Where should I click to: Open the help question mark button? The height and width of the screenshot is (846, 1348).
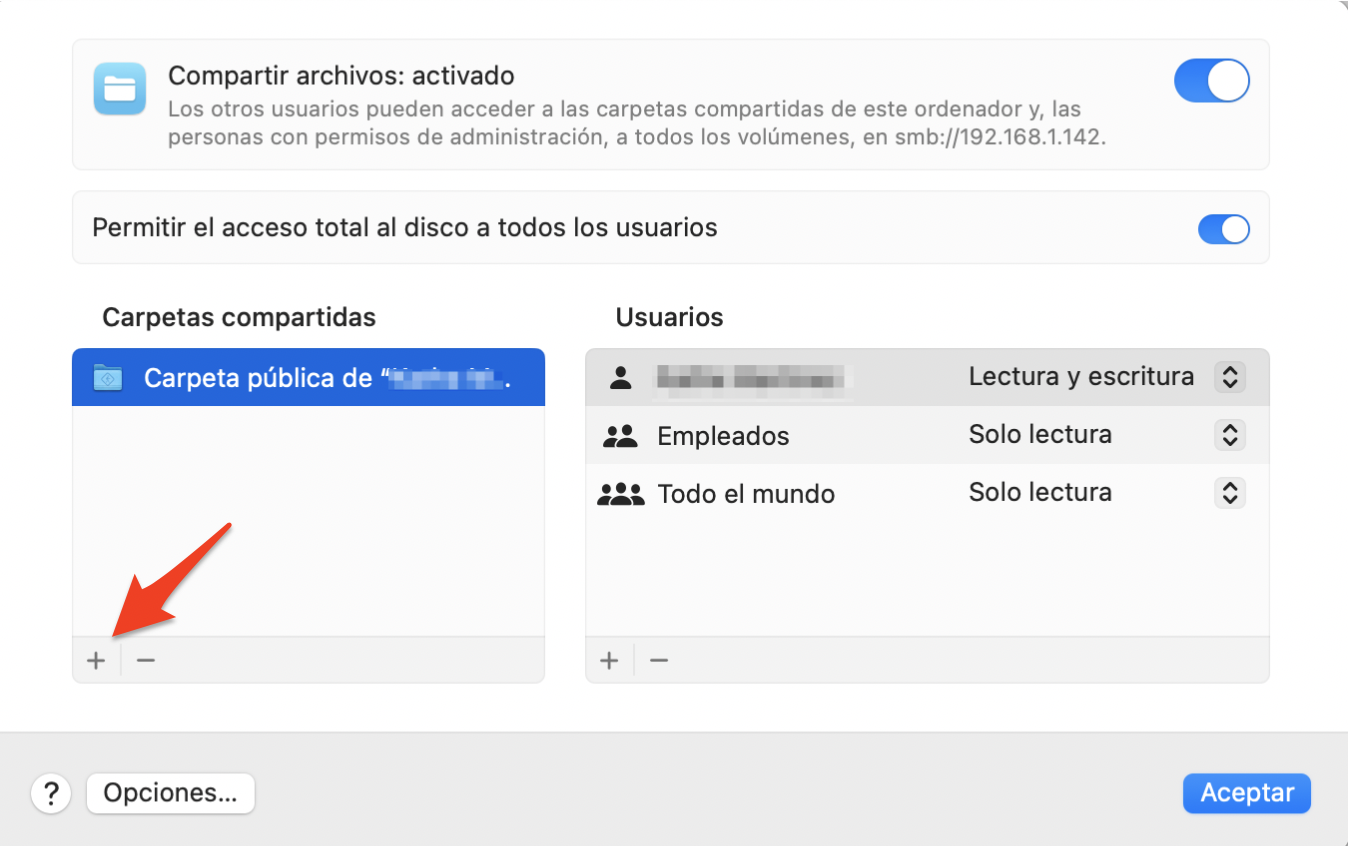pyautogui.click(x=51, y=794)
